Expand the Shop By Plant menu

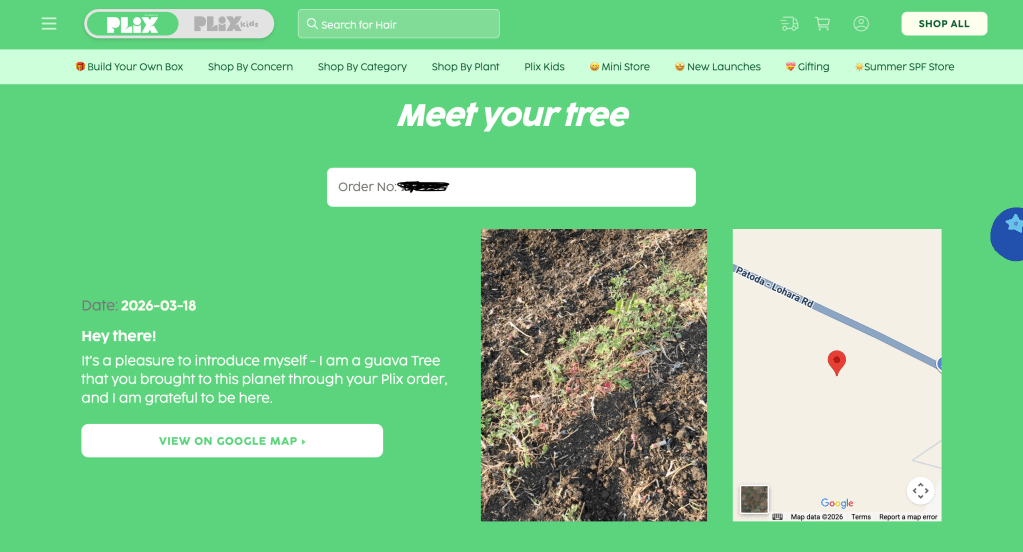465,67
